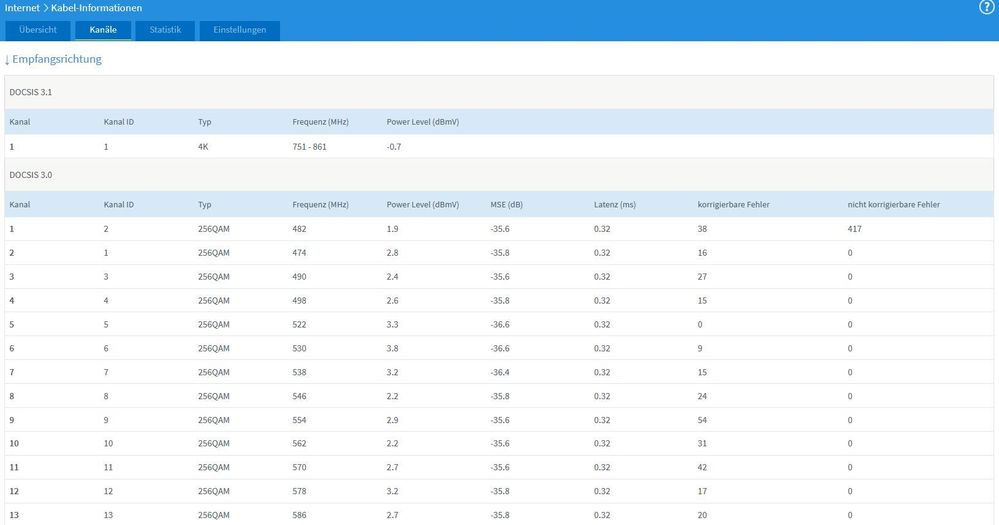Click the -0.7 power level value

(394, 146)
